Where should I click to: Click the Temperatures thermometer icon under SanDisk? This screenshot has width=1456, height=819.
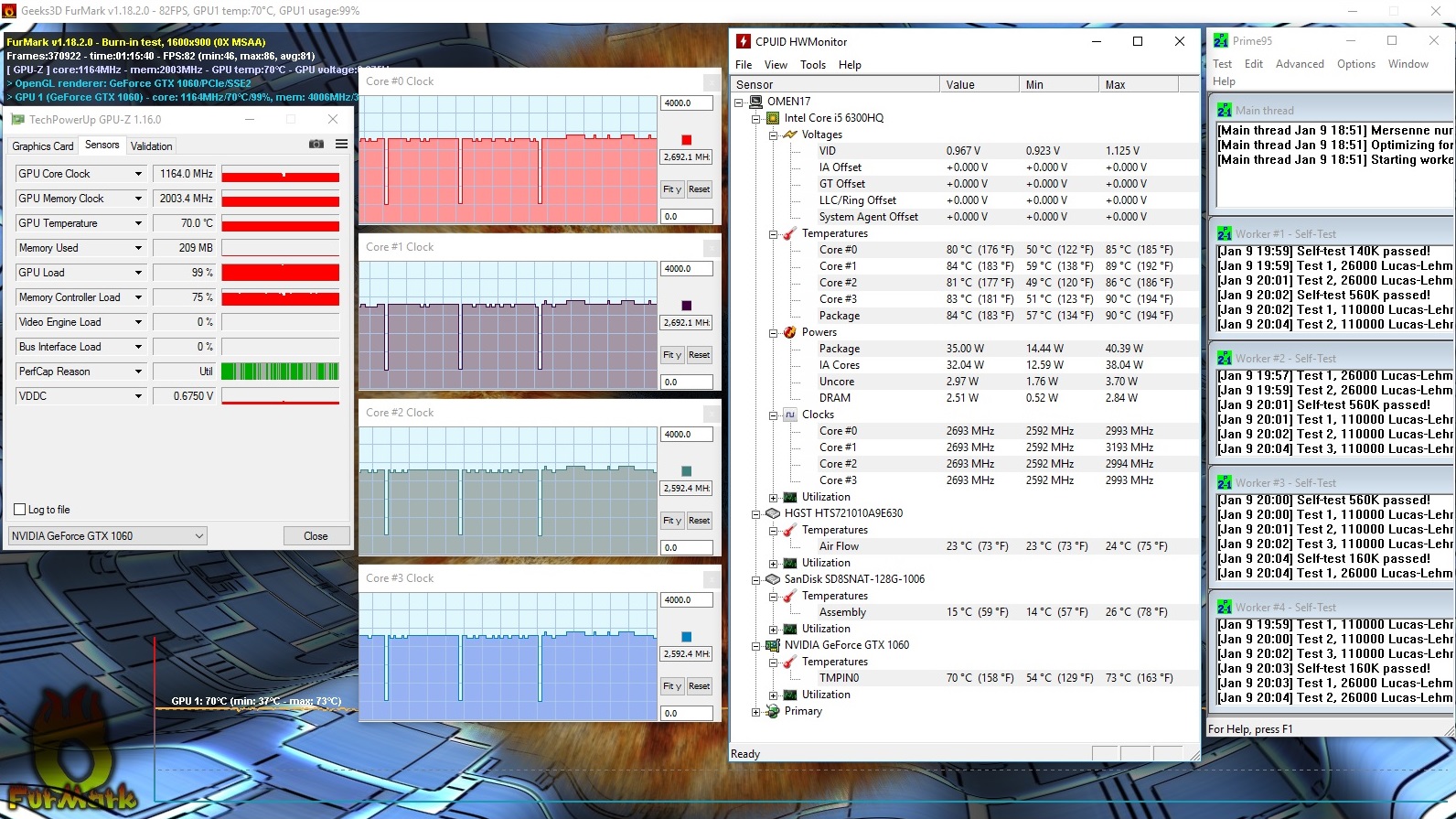click(x=790, y=596)
